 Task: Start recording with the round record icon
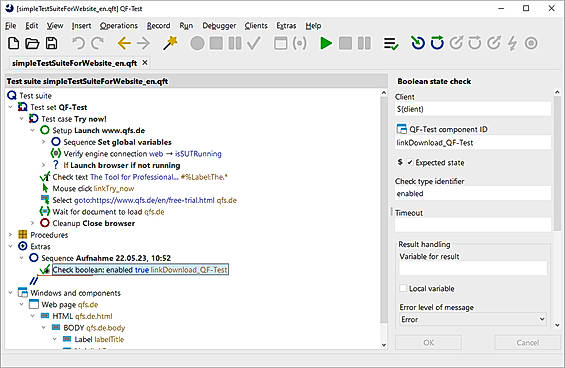[x=197, y=43]
